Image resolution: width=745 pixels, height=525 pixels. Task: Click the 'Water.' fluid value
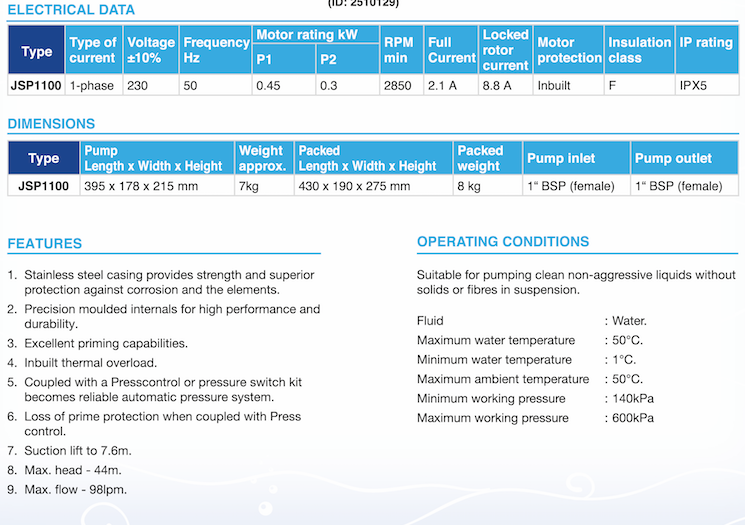click(630, 321)
